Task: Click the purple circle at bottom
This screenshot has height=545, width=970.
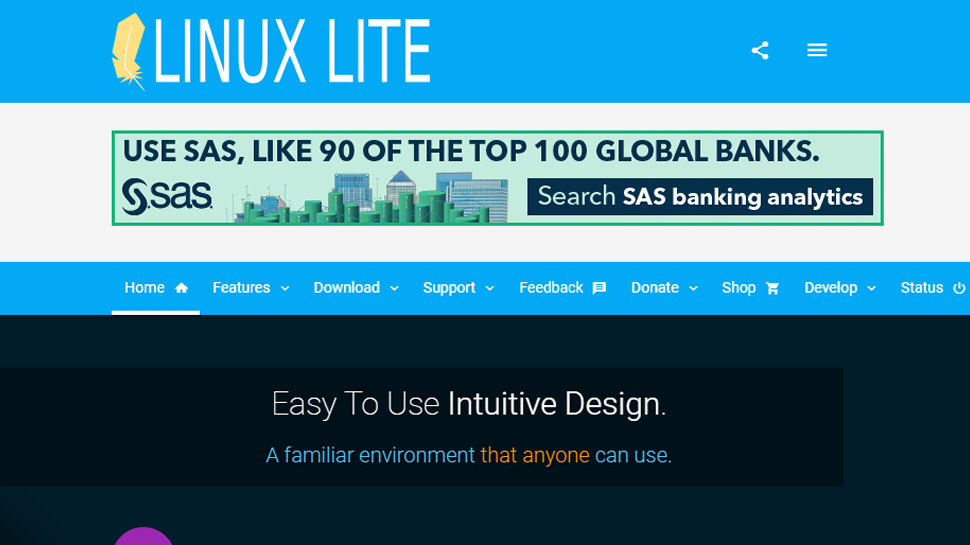Action: click(144, 536)
